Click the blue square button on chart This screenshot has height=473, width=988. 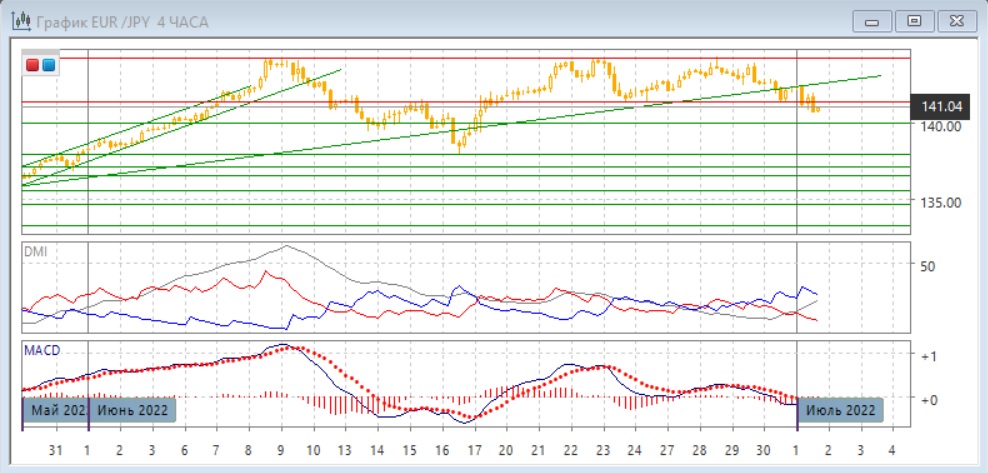(48, 66)
